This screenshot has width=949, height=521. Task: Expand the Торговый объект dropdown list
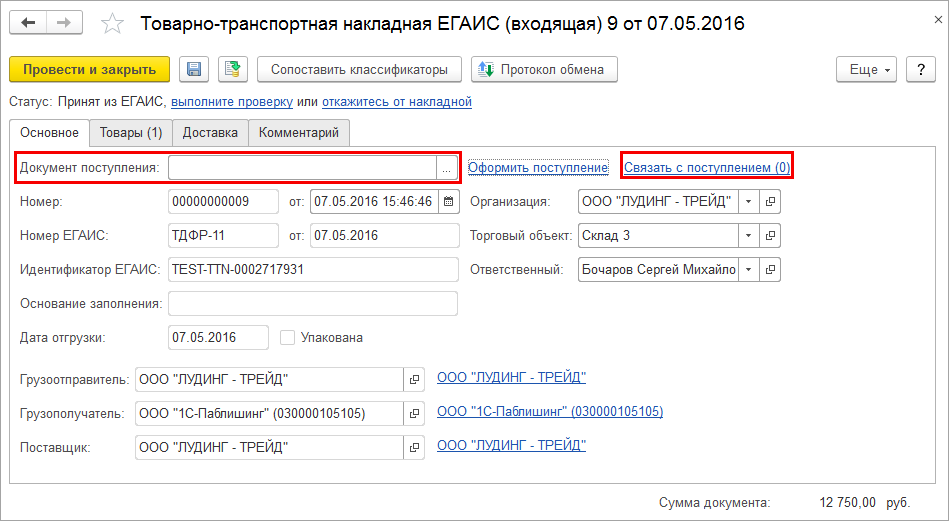tap(748, 236)
